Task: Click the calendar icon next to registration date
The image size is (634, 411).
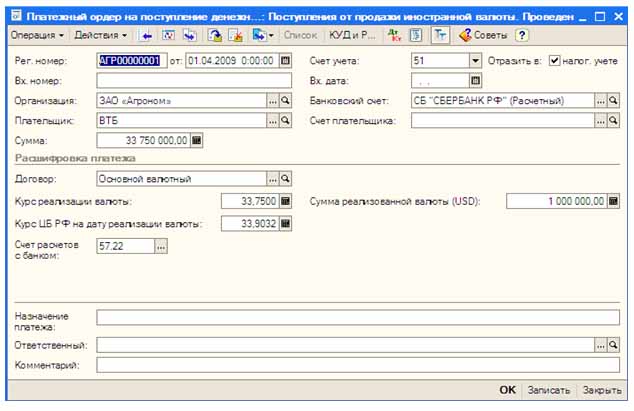Action: point(286,60)
